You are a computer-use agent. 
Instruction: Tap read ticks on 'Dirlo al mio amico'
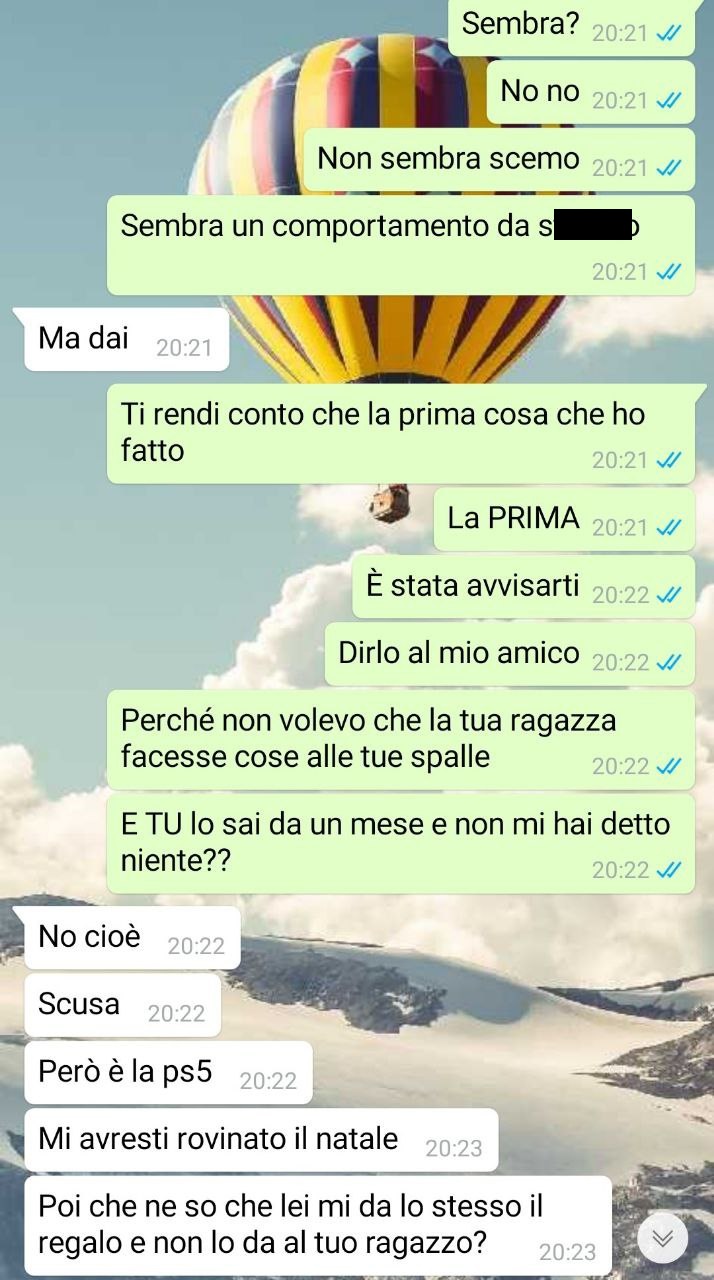pyautogui.click(x=668, y=662)
